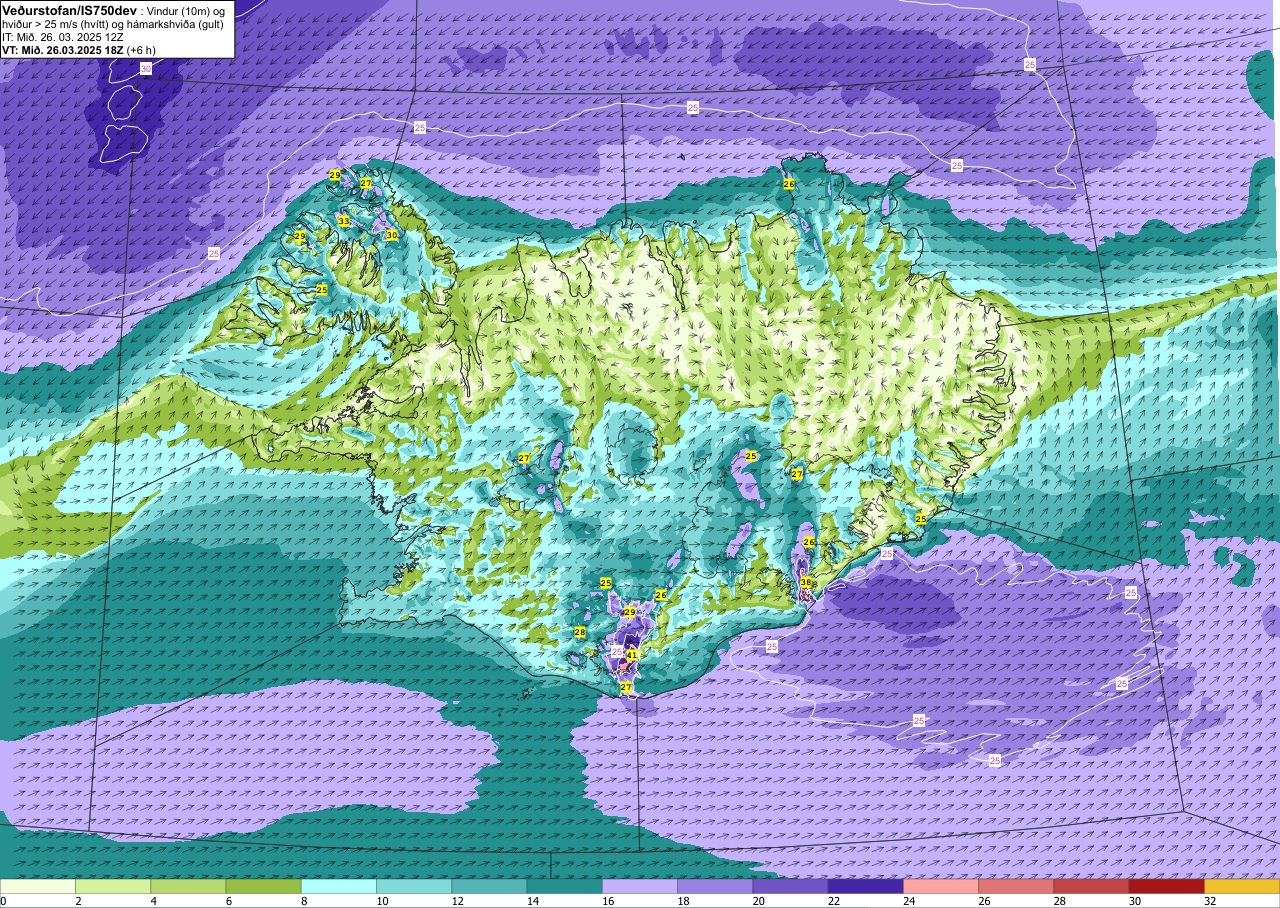Click the yellow gust marker reading 33

(x=343, y=221)
